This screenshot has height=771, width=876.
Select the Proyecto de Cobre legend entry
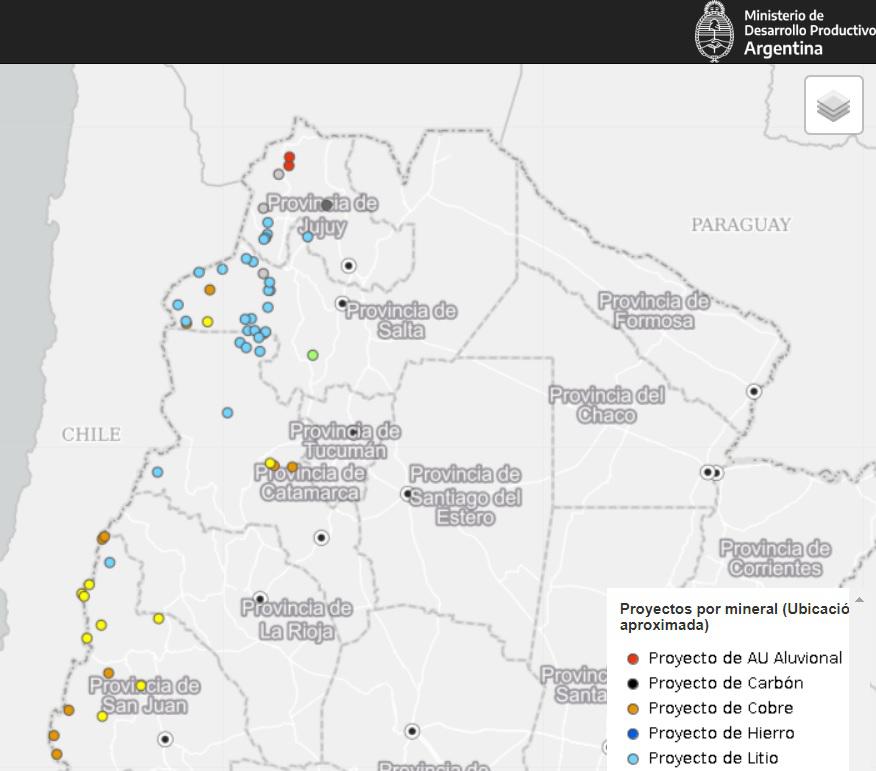click(720, 708)
